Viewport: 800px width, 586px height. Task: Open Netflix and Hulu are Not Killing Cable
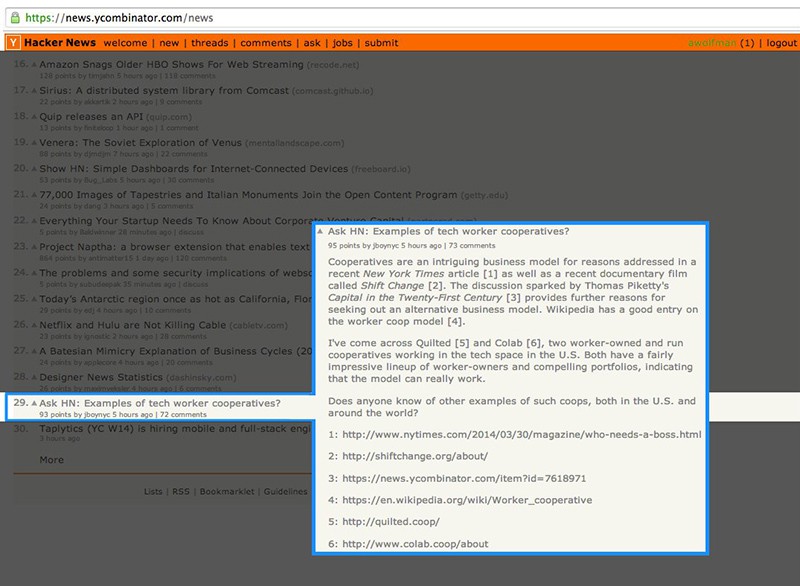(132, 325)
